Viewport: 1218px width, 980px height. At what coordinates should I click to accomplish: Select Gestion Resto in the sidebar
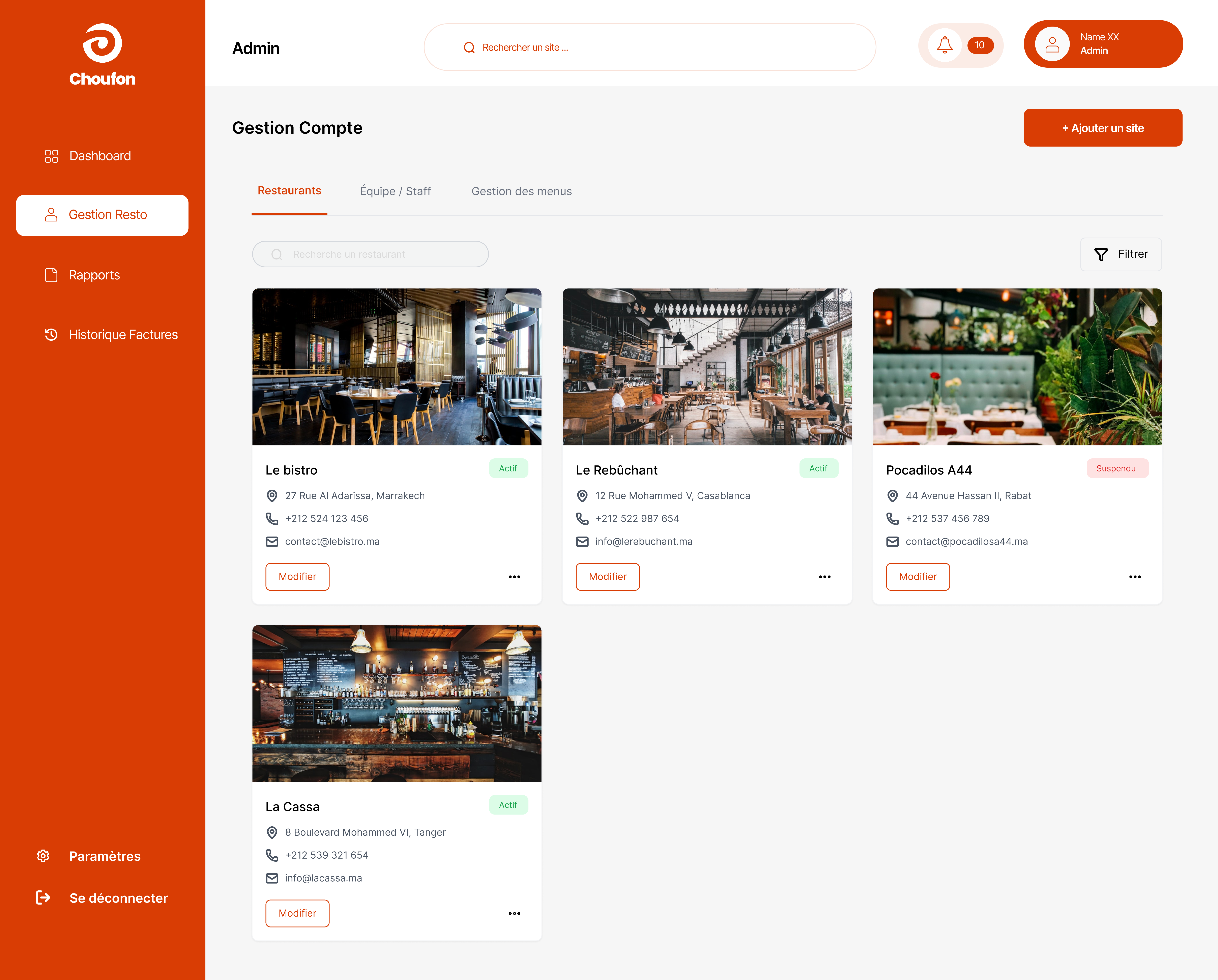pyautogui.click(x=102, y=215)
